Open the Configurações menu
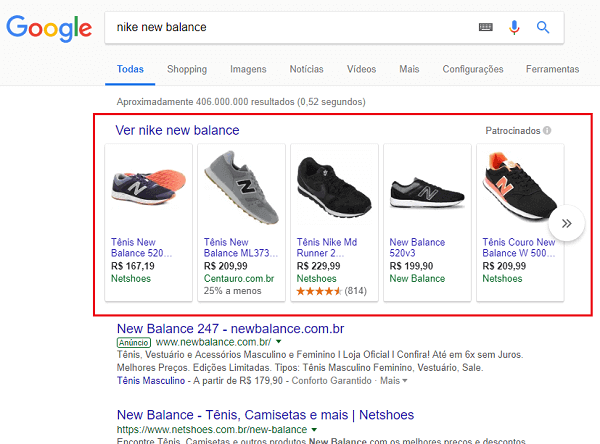 [472, 69]
